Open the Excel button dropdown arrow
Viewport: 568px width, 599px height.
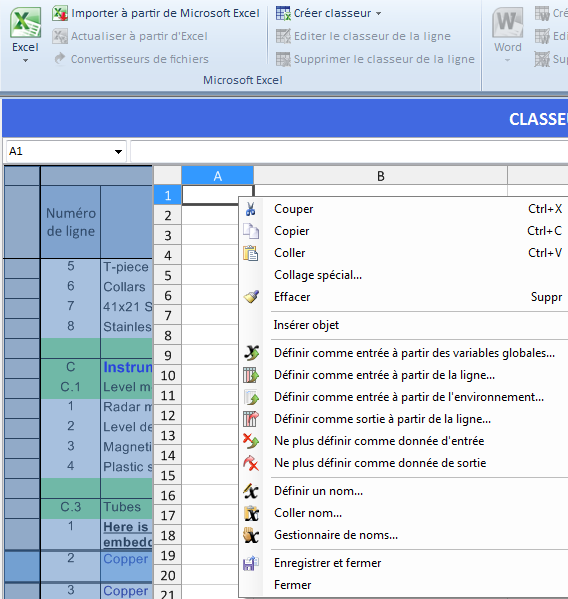coord(25,60)
